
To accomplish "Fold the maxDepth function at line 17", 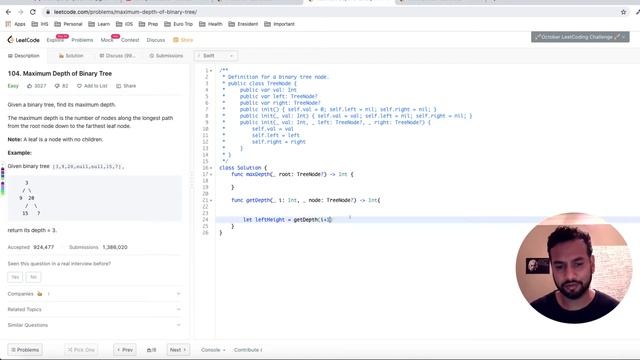I will [x=211, y=174].
